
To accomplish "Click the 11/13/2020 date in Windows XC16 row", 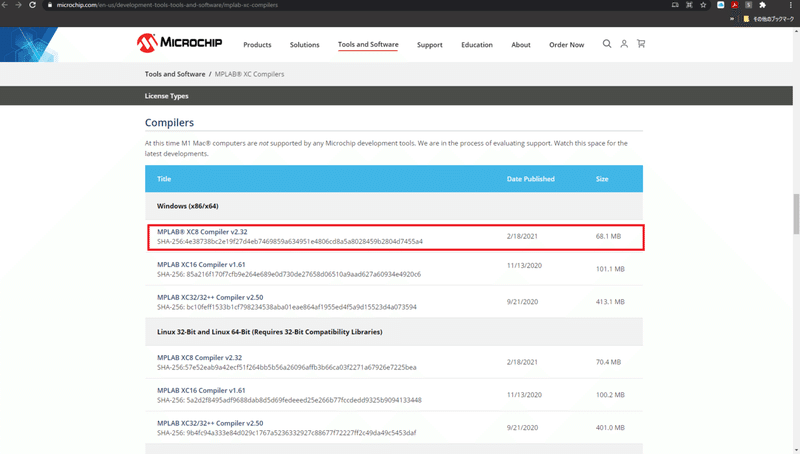I will 524,266.
